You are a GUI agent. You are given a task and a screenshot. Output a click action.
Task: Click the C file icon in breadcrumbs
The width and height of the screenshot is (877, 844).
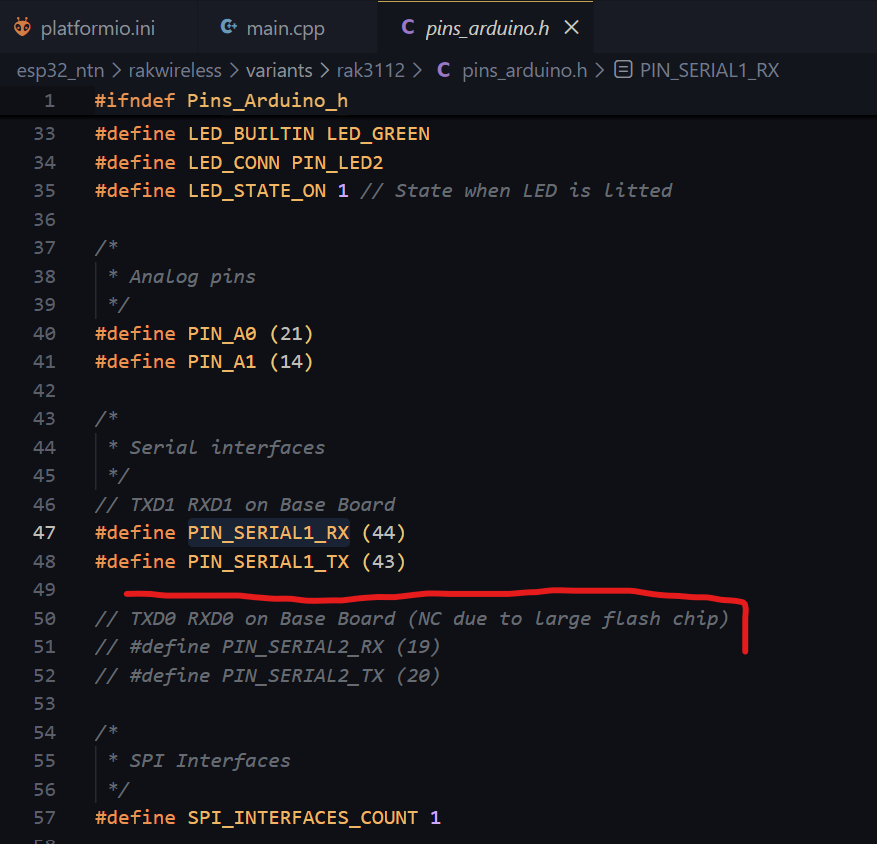coord(443,70)
